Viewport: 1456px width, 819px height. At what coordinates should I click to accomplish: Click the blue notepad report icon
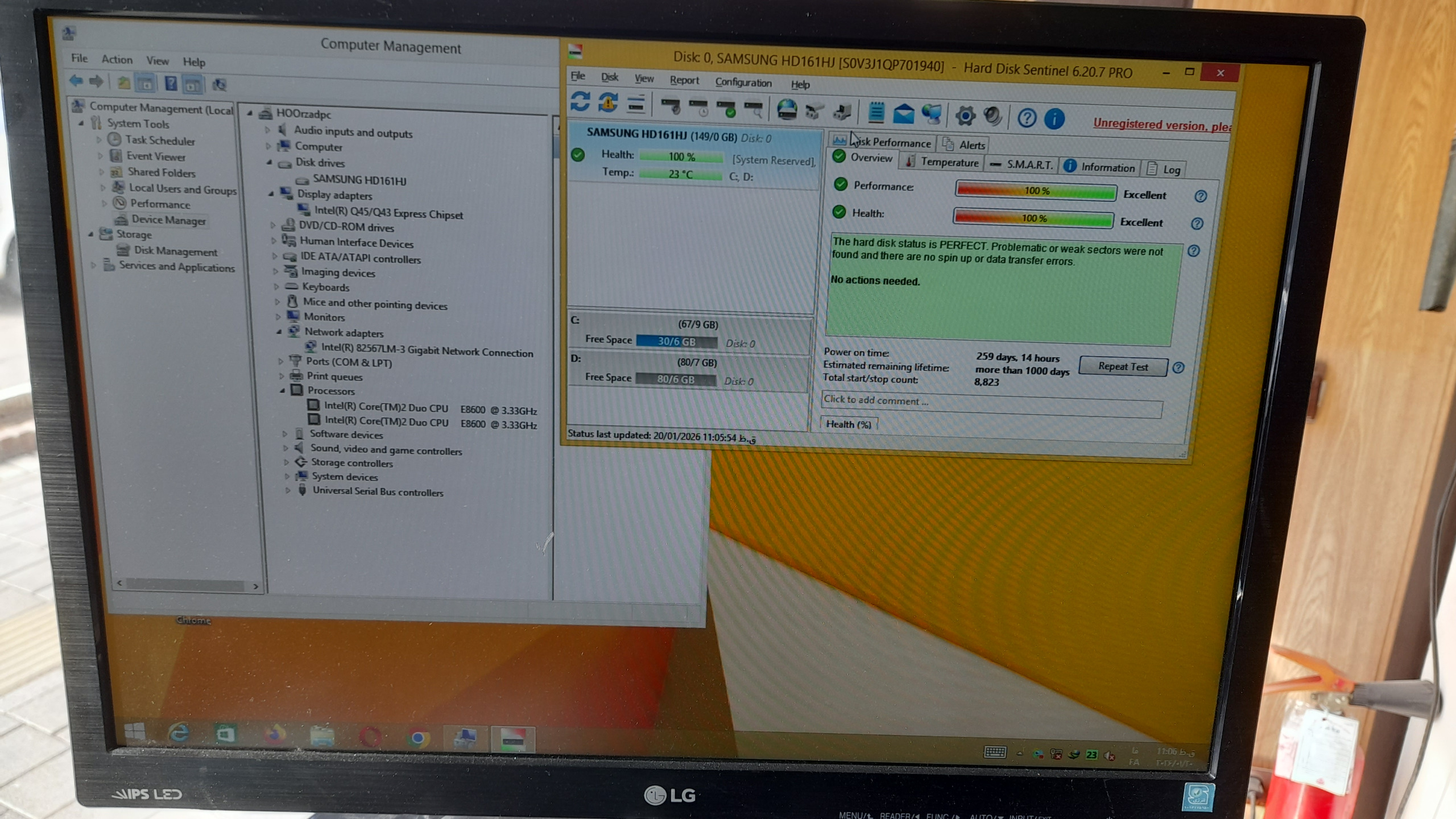coord(876,113)
